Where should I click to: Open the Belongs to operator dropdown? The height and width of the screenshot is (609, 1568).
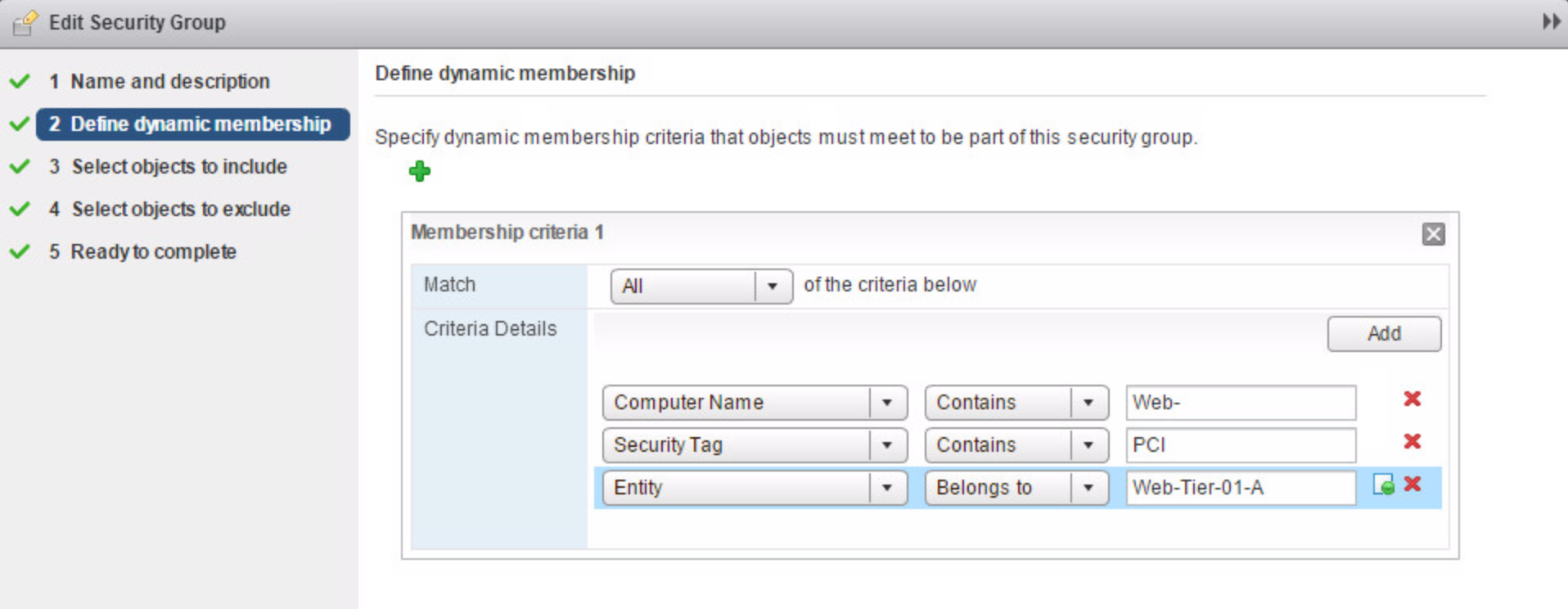click(x=1088, y=488)
